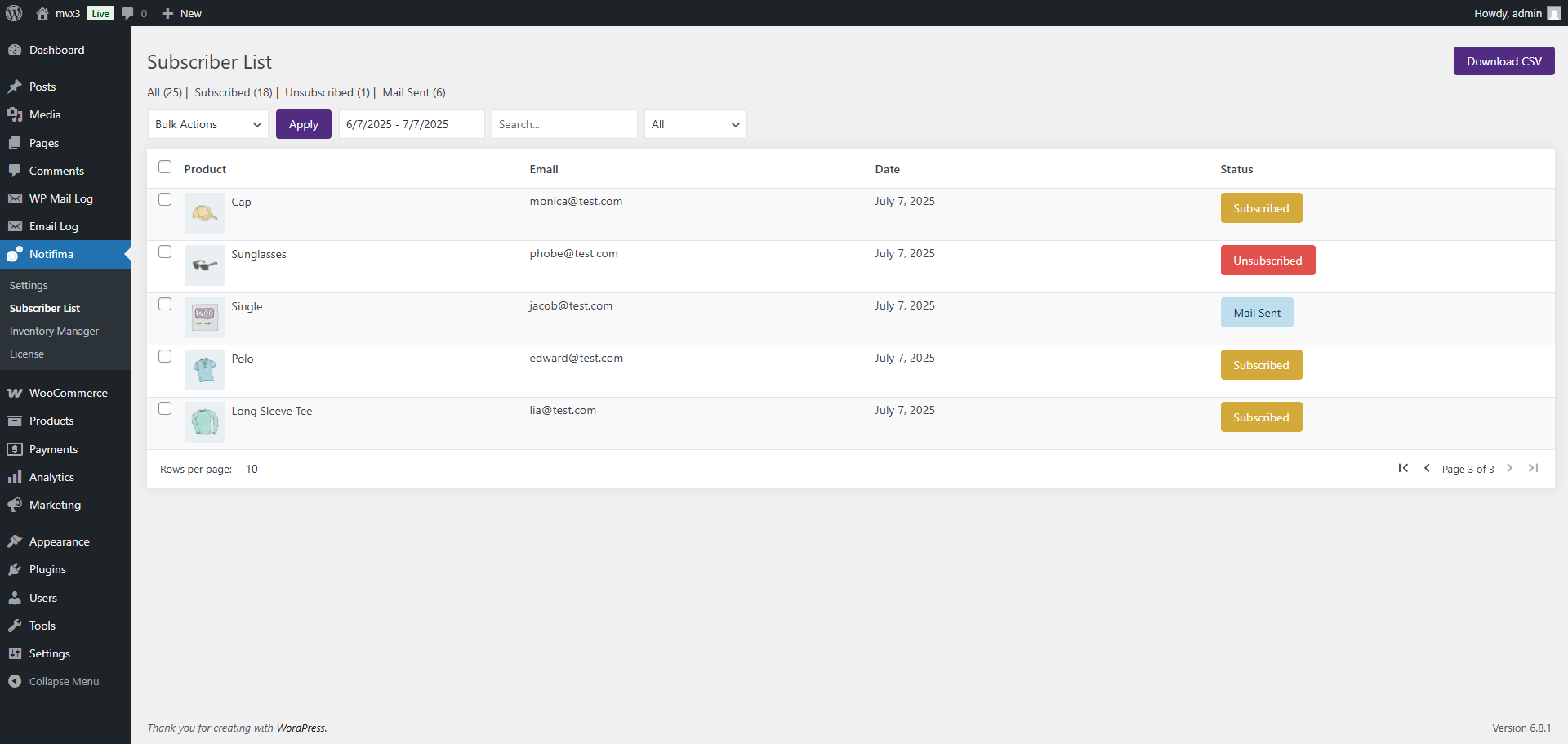Click the Email Log envelope icon

(x=15, y=226)
